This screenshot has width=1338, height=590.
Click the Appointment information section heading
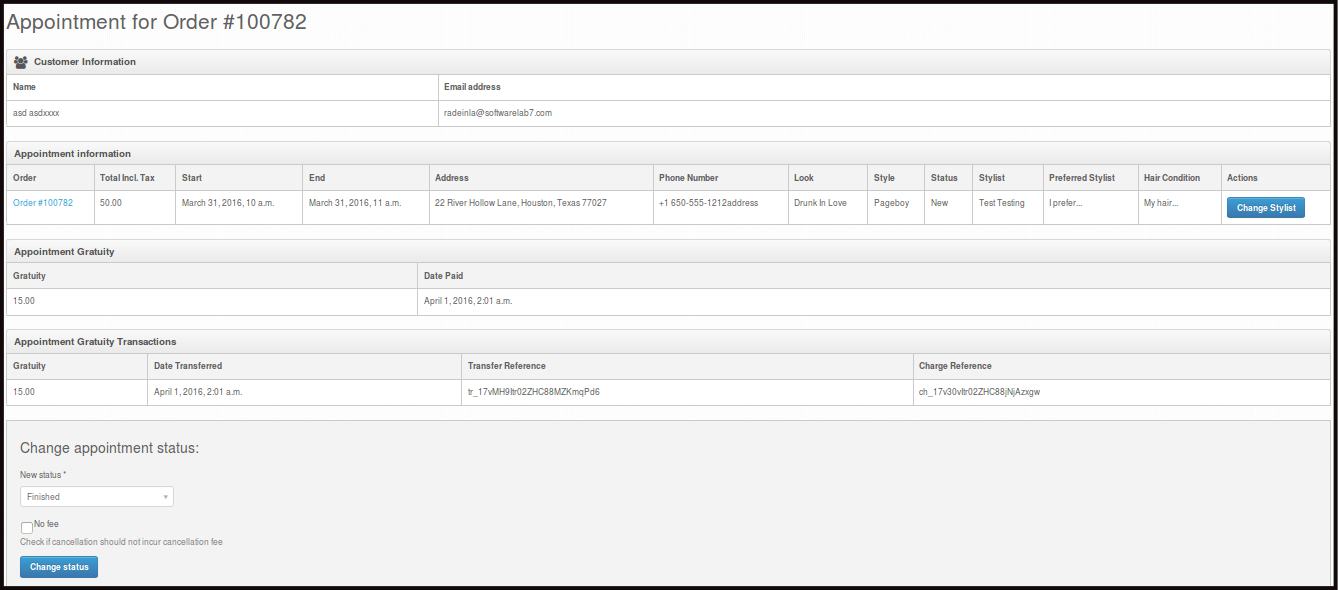72,154
